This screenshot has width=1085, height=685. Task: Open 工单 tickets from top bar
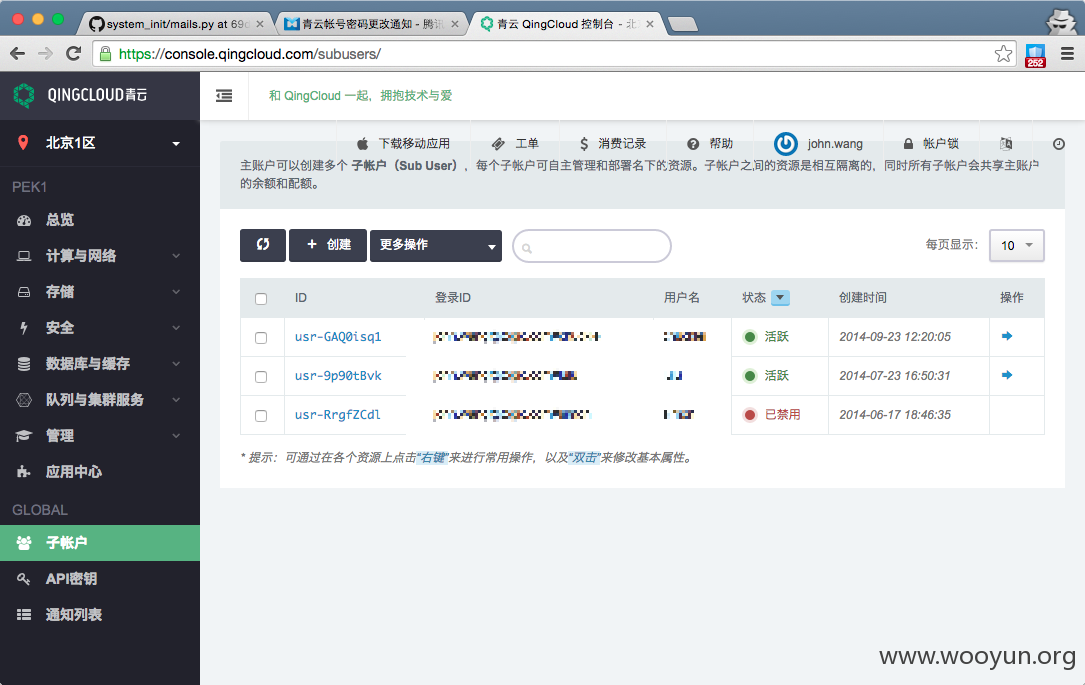tap(515, 144)
